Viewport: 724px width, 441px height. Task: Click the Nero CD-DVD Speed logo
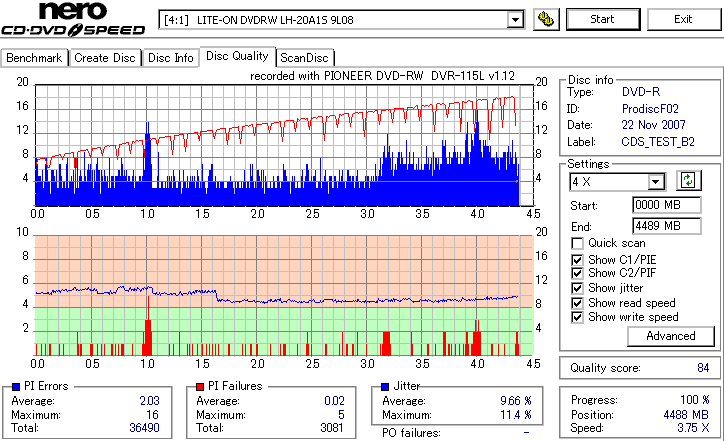point(73,19)
